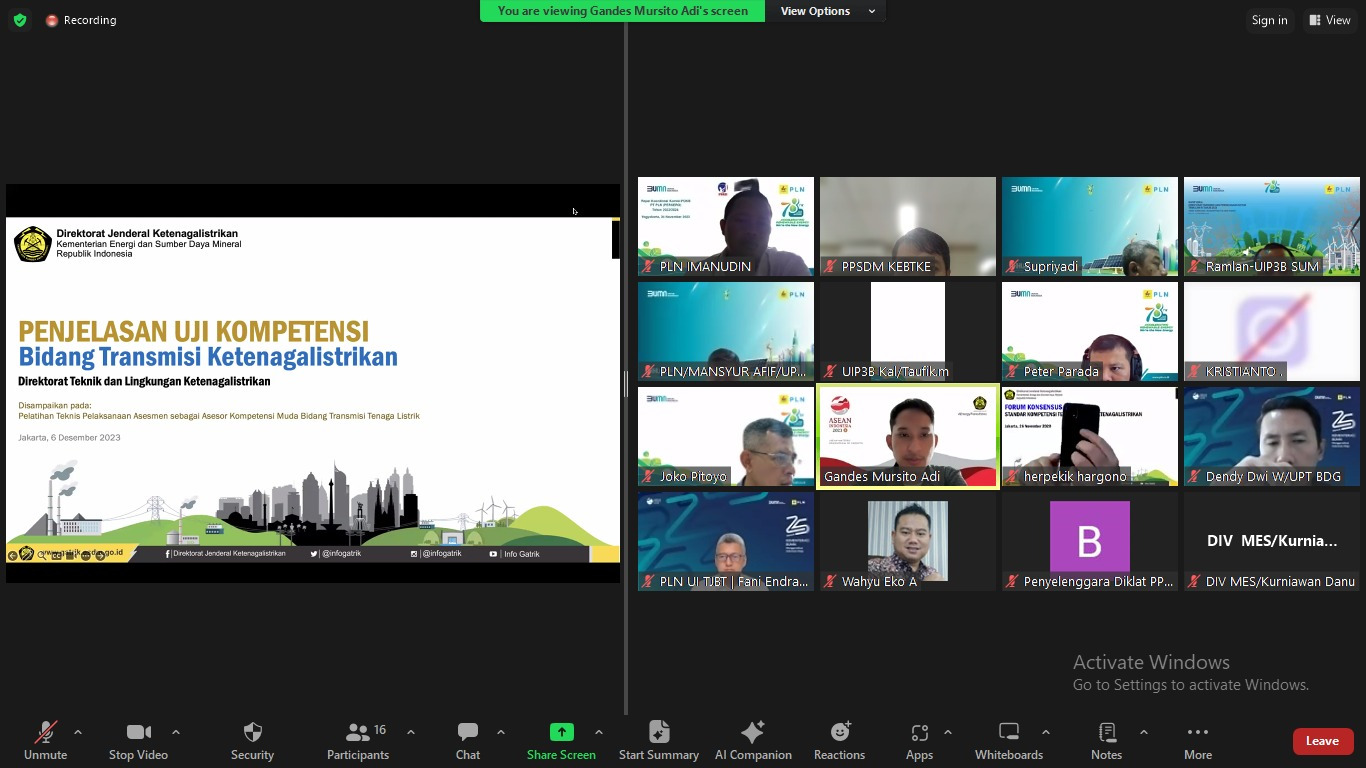The width and height of the screenshot is (1366, 768).
Task: Expand the share options arrow beside Share Screen
Action: 599,732
